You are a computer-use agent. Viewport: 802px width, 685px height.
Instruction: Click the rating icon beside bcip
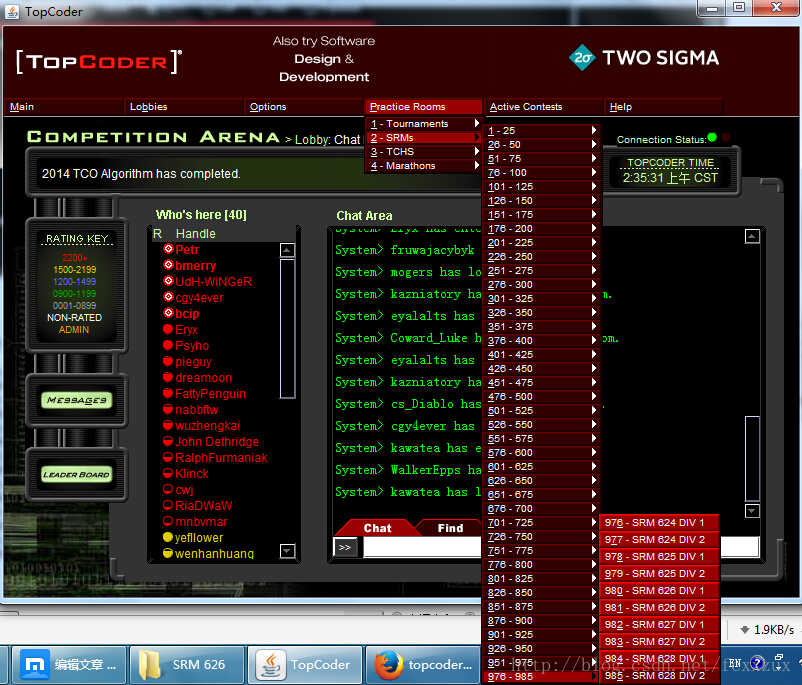click(168, 313)
